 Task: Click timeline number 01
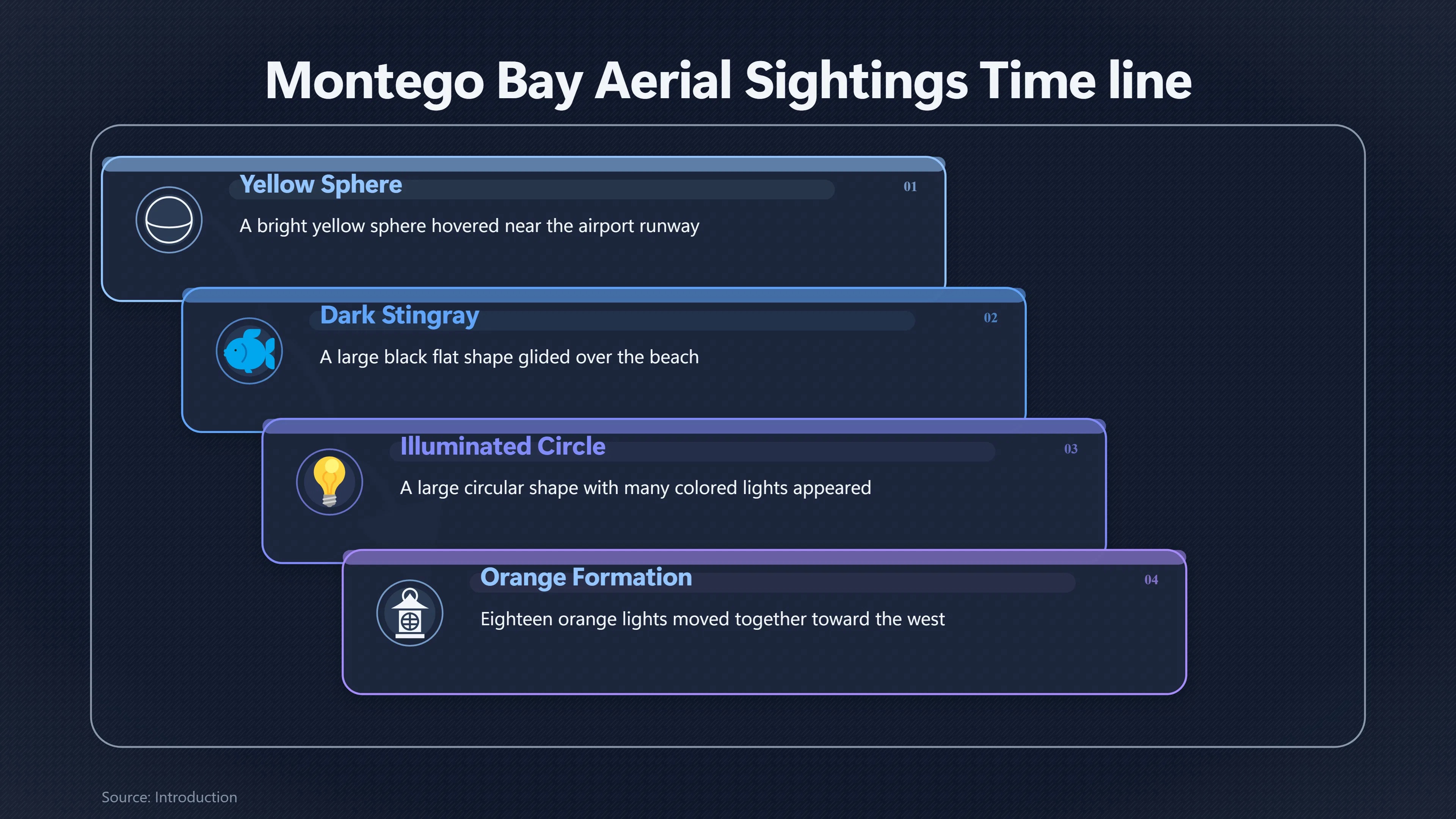[910, 187]
